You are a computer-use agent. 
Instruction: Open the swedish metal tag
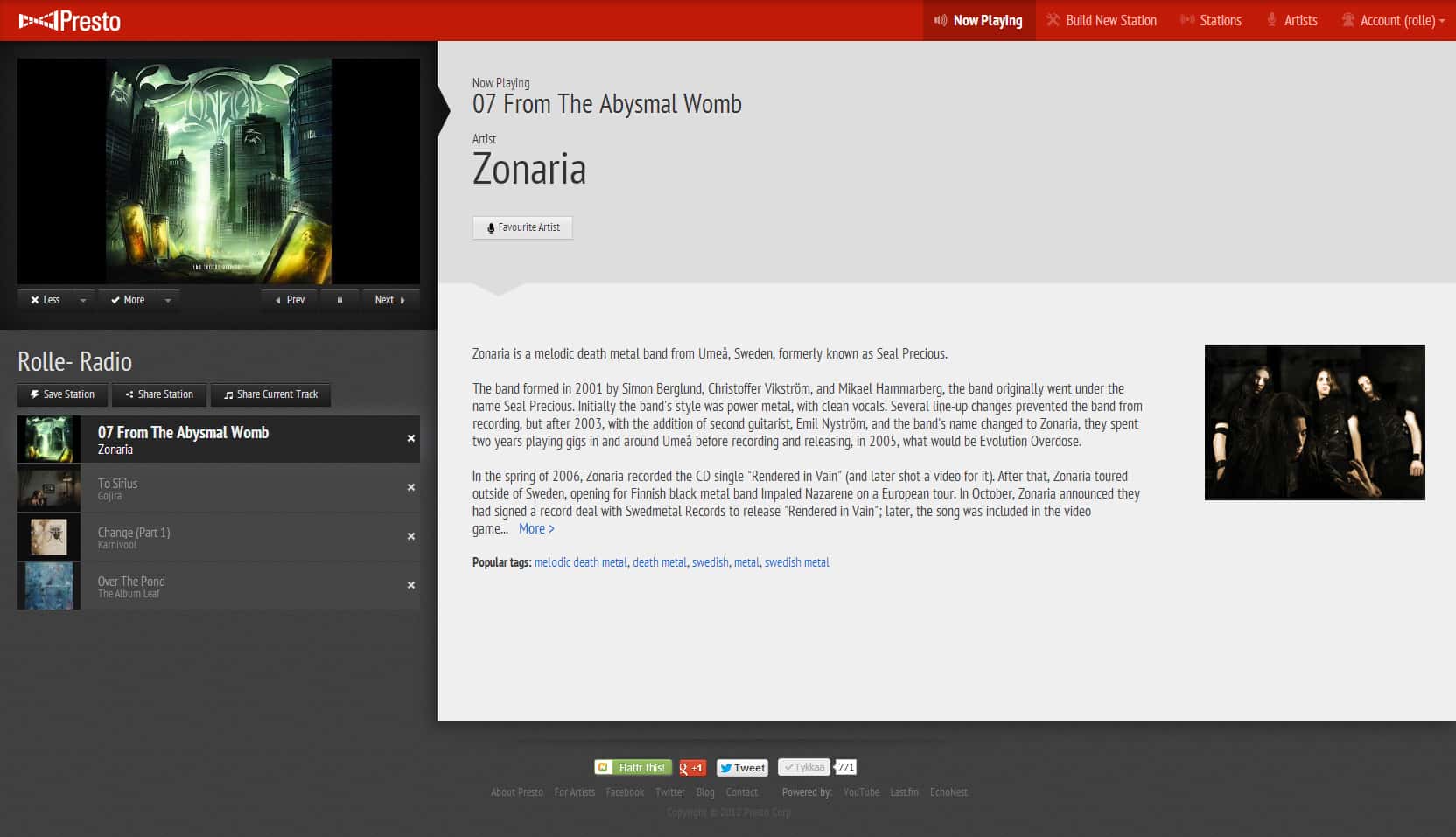click(x=797, y=562)
